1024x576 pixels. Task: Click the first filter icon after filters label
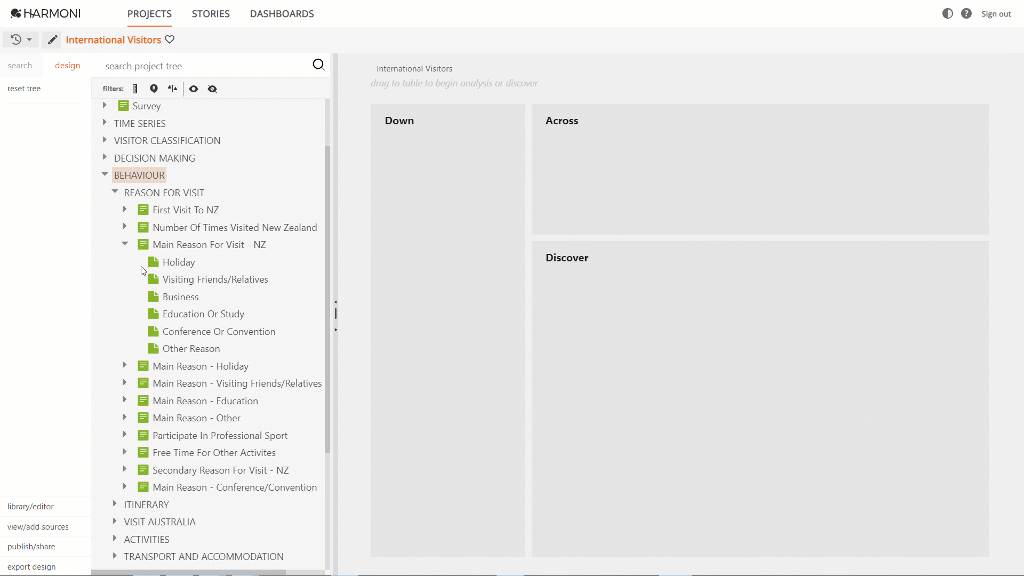[135, 89]
